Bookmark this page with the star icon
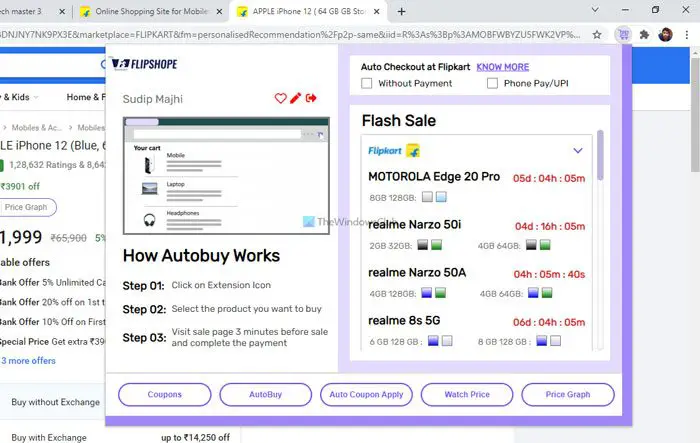700x443 pixels. coord(597,34)
